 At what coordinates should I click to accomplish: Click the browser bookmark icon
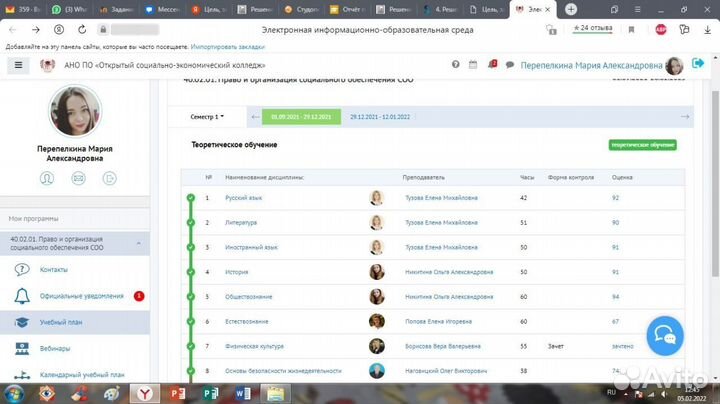[631, 30]
